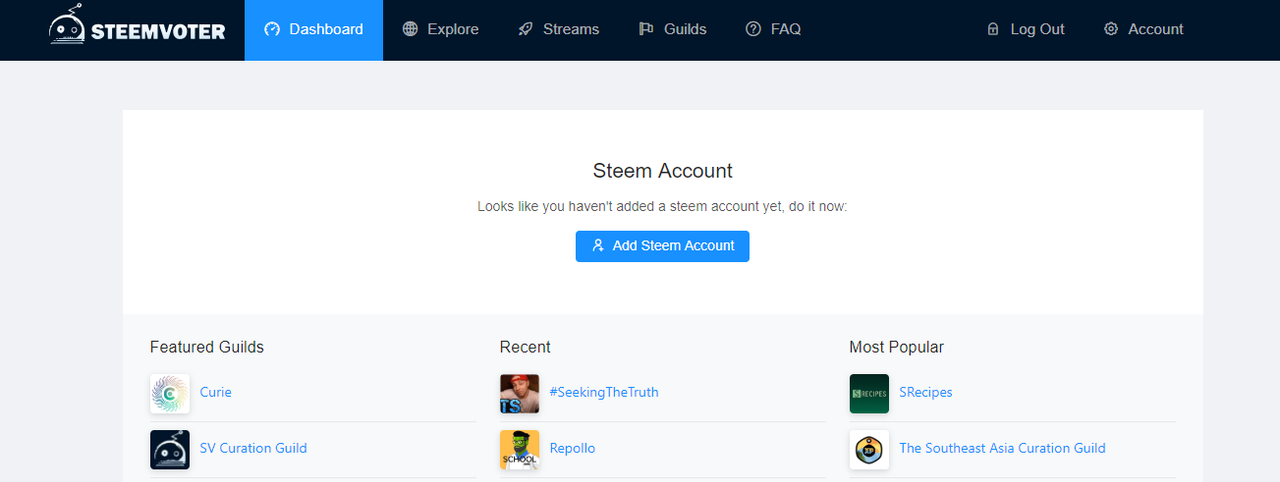The image size is (1280, 482).
Task: Click the Log Out padlock icon
Action: coord(993,29)
